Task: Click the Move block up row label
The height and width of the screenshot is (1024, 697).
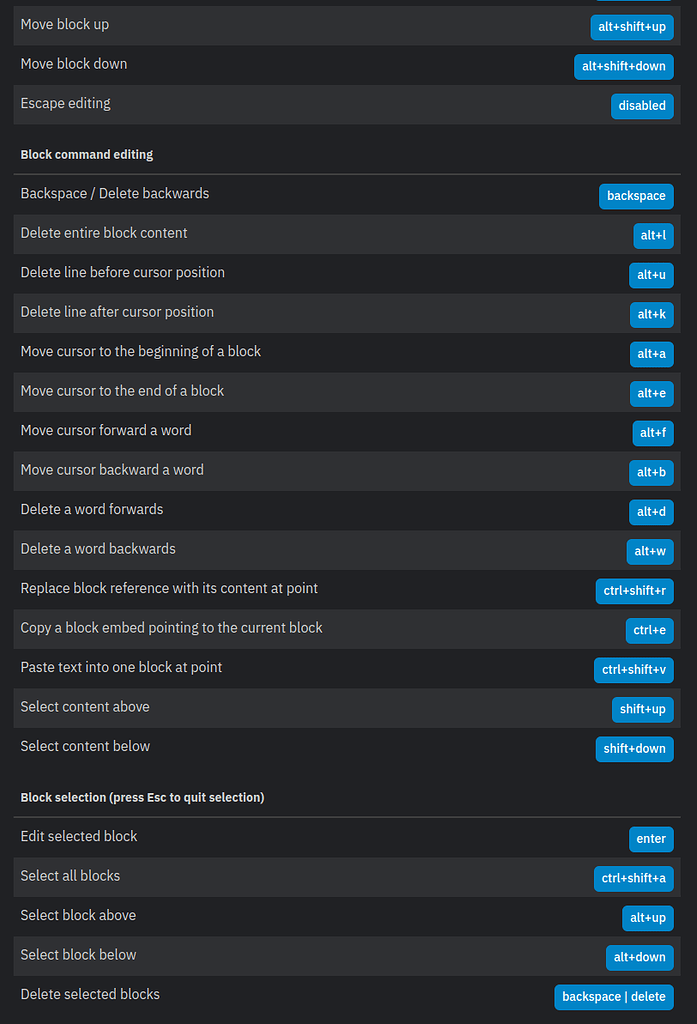Action: [x=64, y=24]
